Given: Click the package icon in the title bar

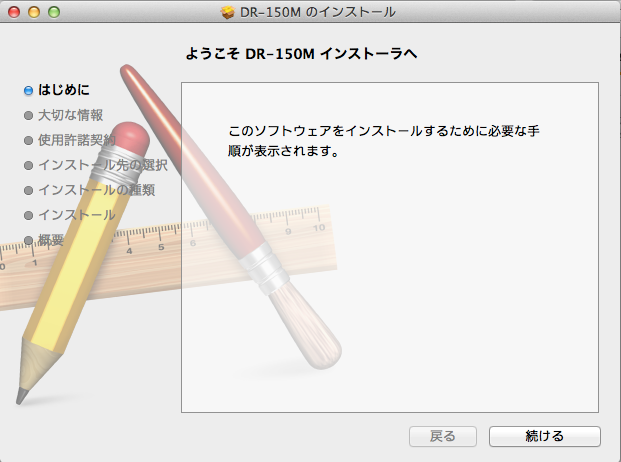Looking at the screenshot, I should [x=228, y=12].
